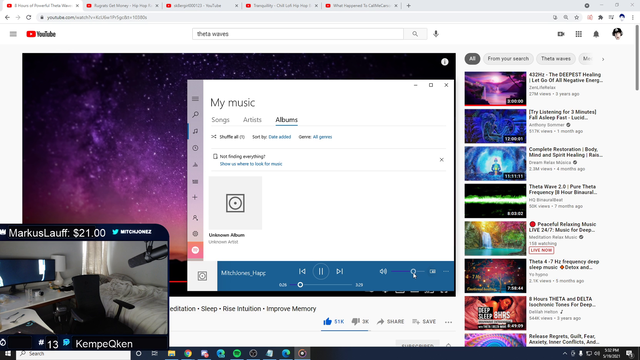Open Playlists icon in Groove sidebar

pos(195,181)
